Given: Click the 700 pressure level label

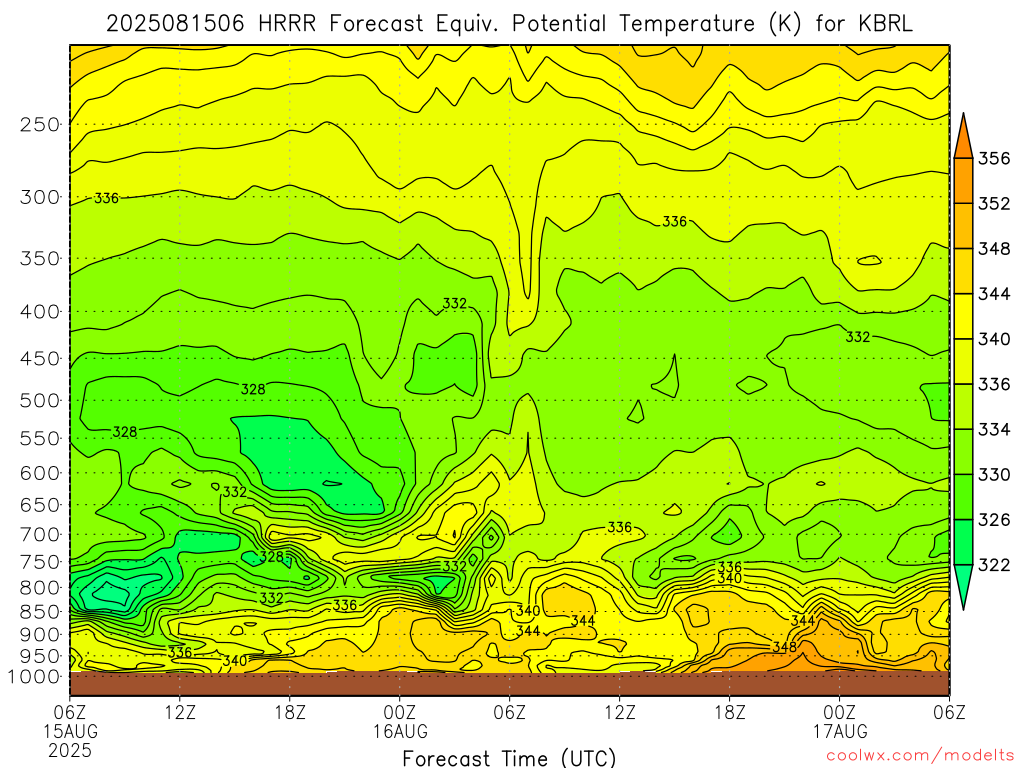Looking at the screenshot, I should 40,535.
